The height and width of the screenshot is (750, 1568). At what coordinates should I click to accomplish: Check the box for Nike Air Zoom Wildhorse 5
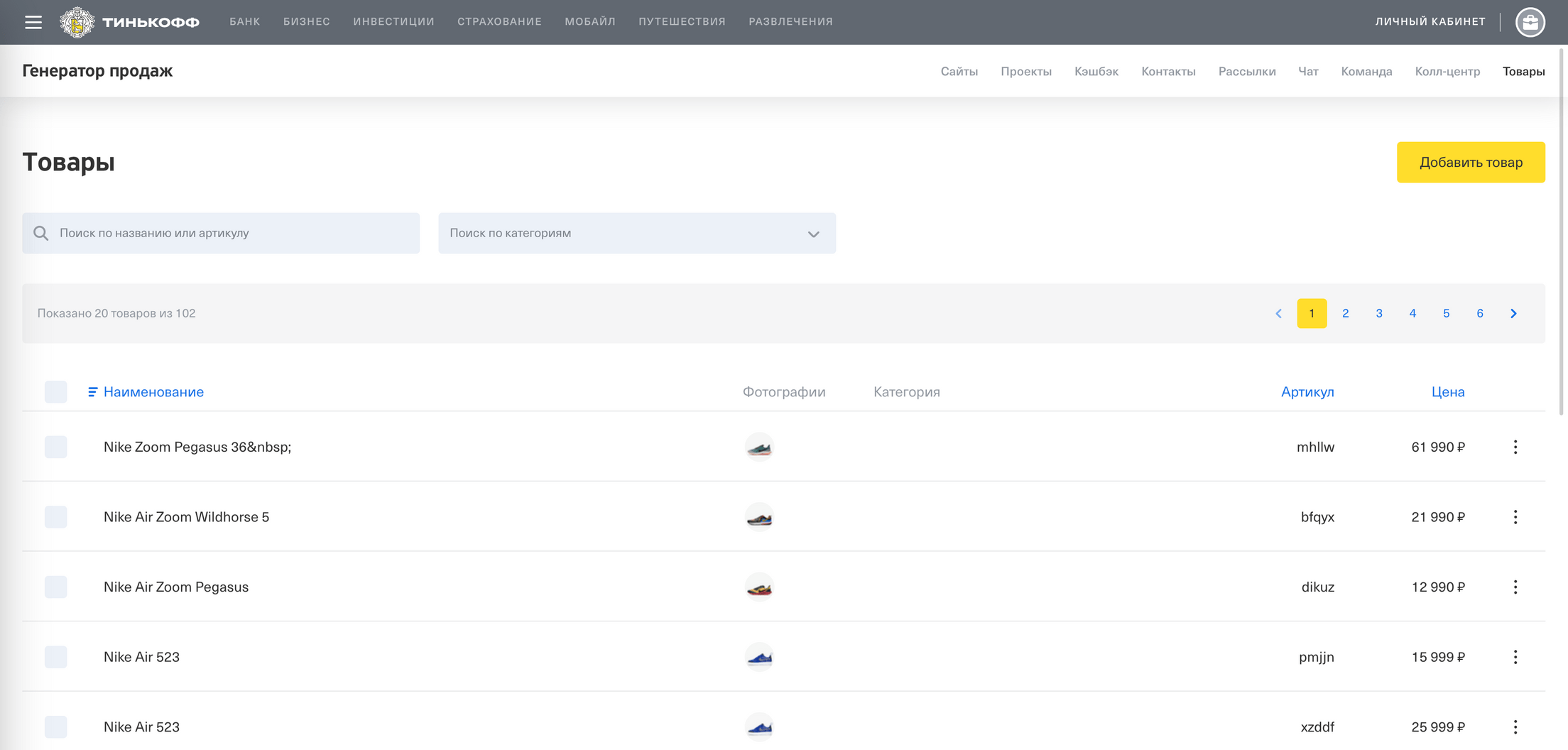tap(56, 517)
